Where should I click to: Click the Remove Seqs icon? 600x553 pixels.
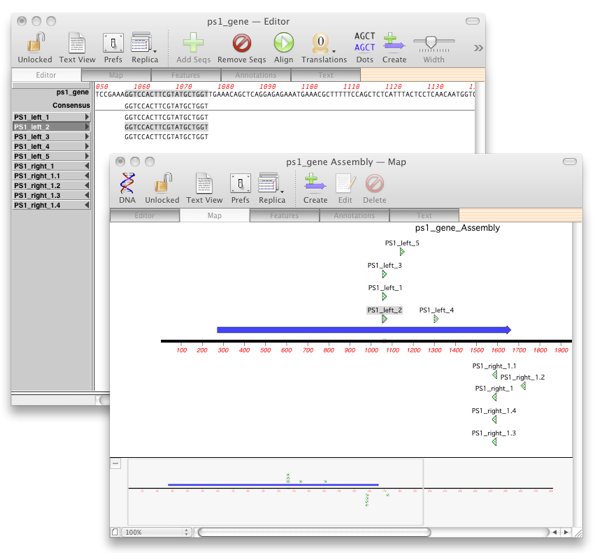pos(241,43)
